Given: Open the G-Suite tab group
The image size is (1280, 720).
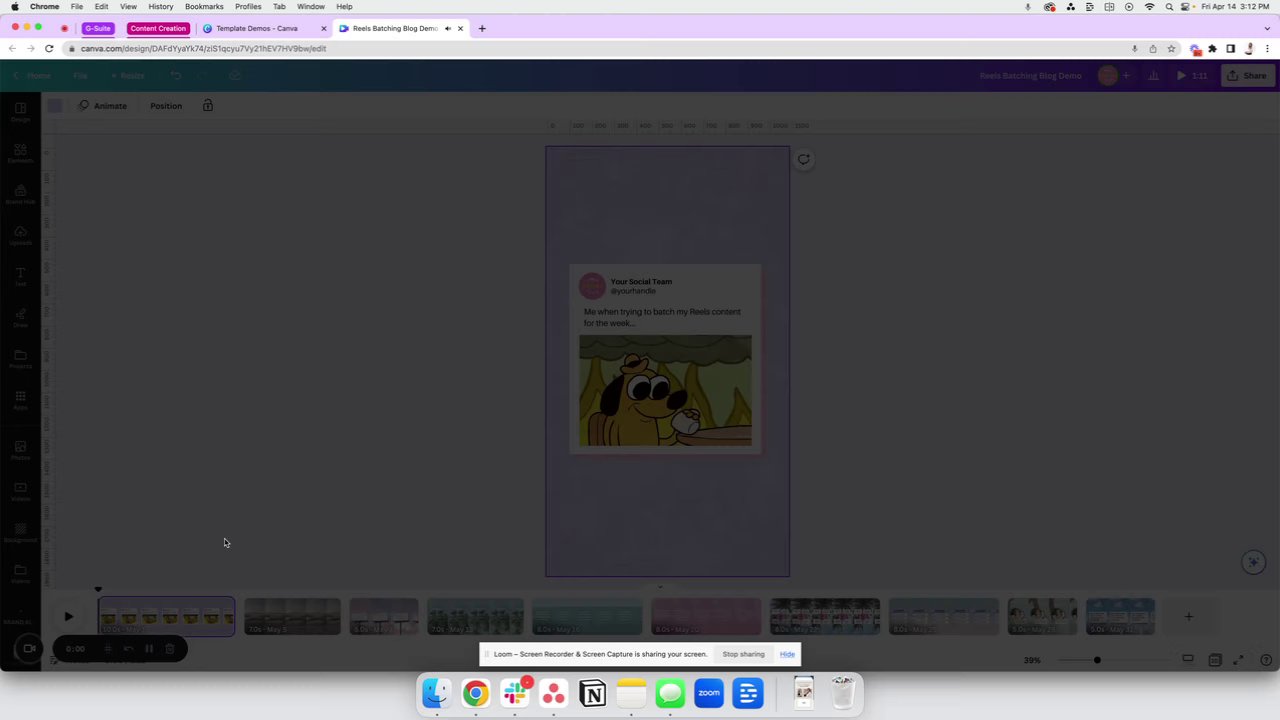Looking at the screenshot, I should (97, 28).
